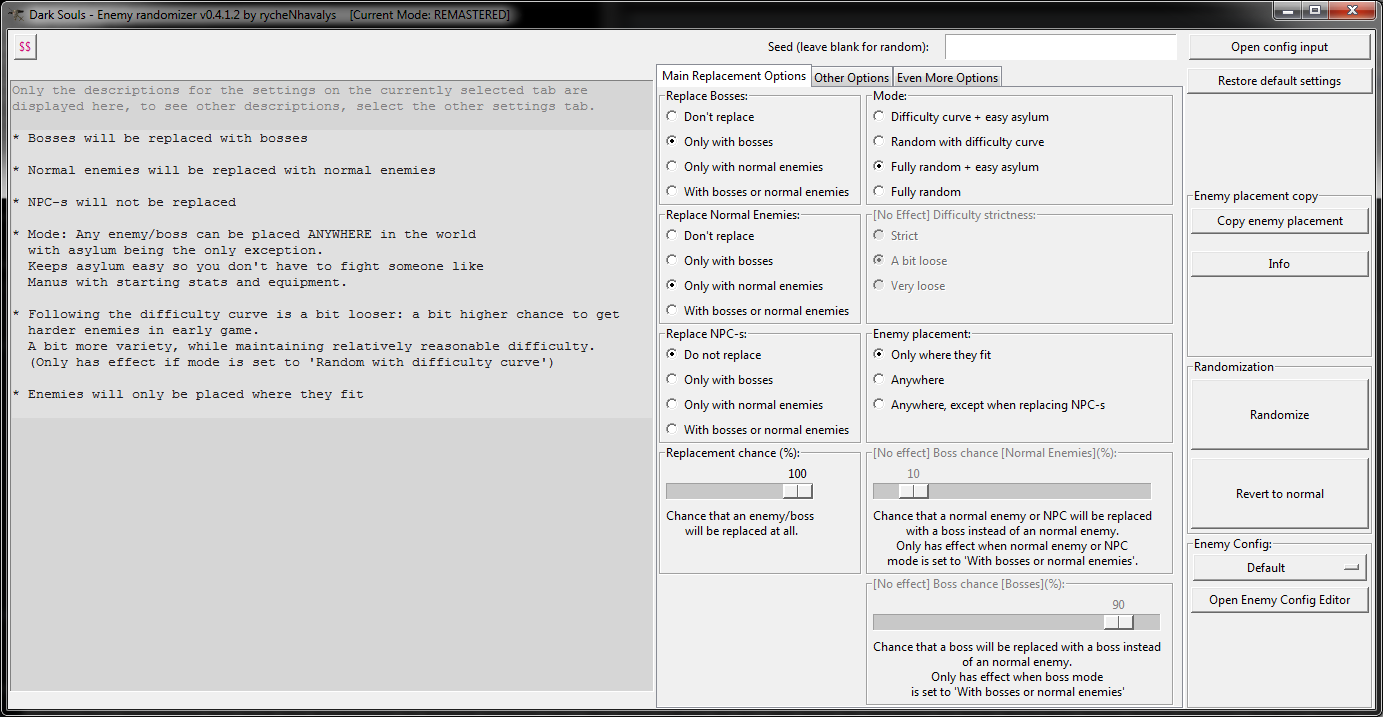Click 'Bosses will be replaced with bosses' line

pos(160,138)
